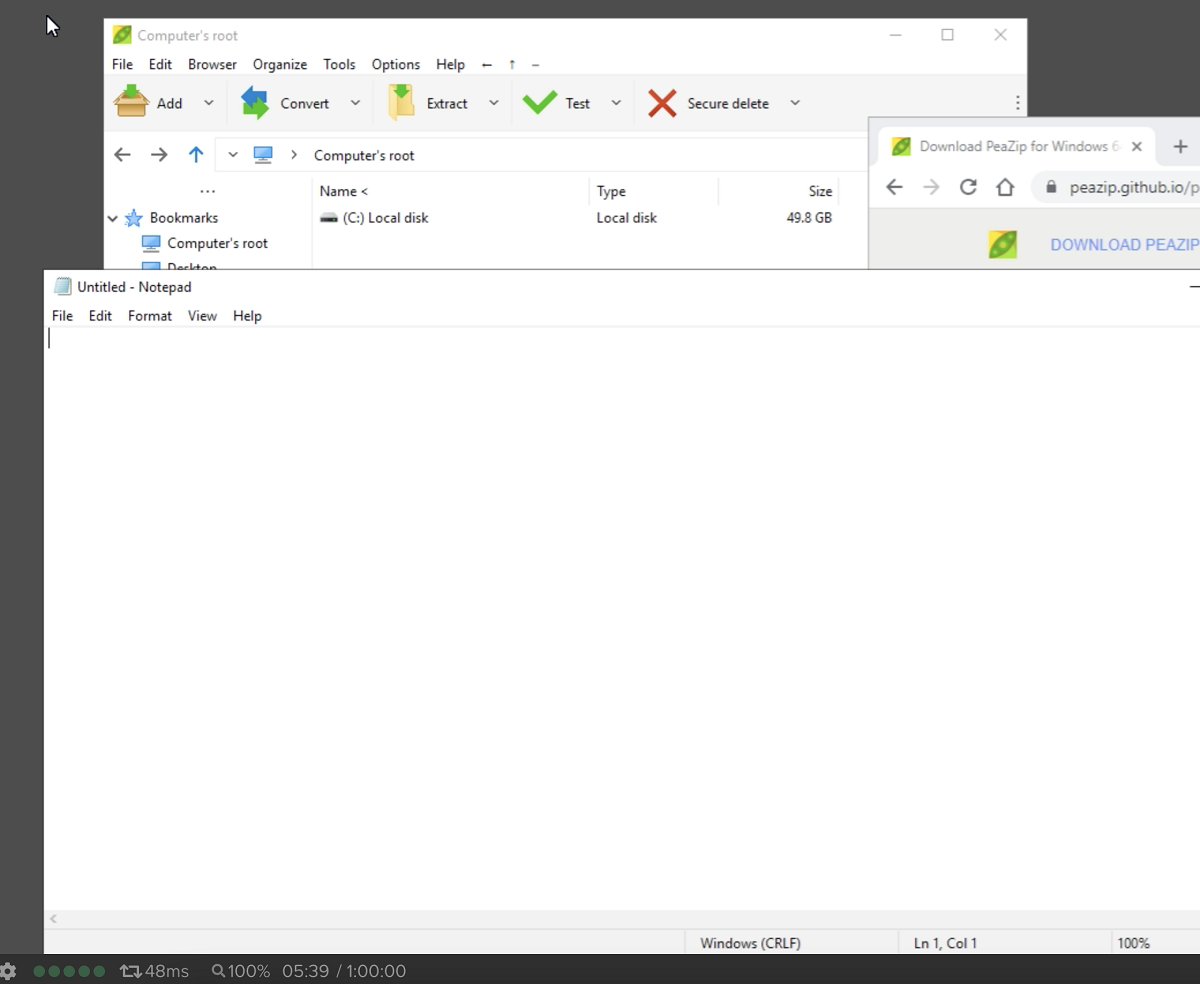Click the Extract archive icon

coord(401,102)
